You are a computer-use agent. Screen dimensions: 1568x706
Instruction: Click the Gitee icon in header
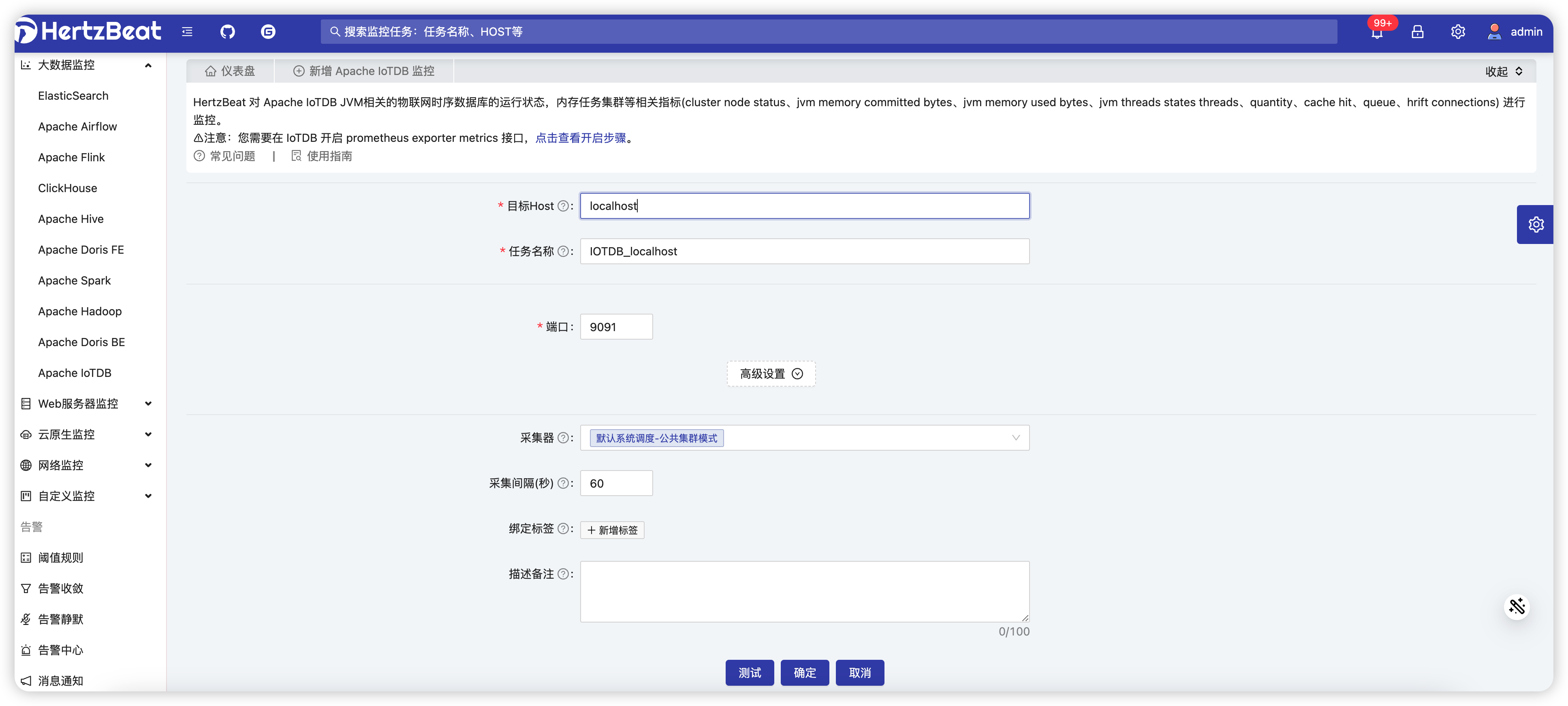click(268, 32)
